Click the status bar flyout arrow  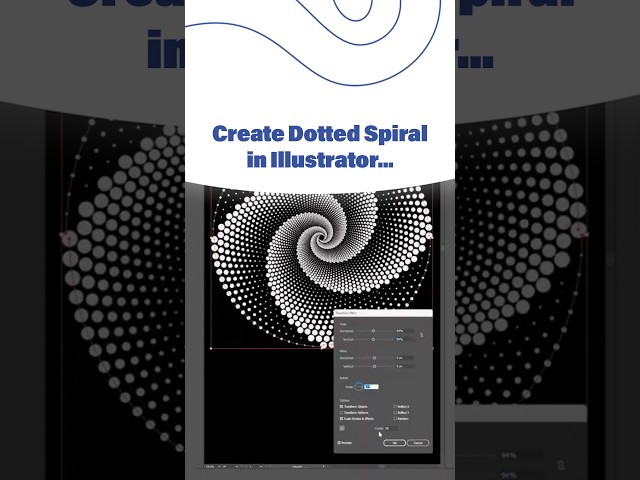(x=324, y=466)
